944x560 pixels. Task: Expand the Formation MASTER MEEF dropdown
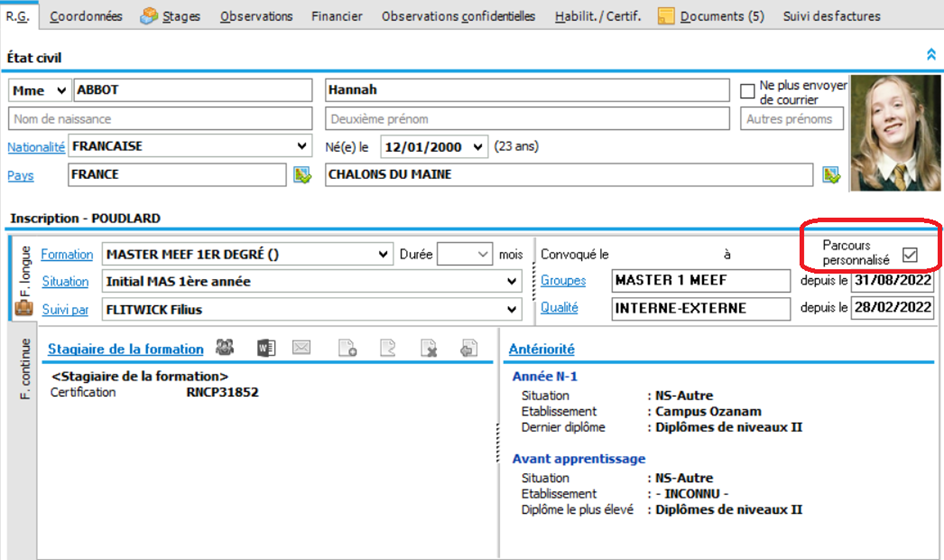click(x=384, y=254)
